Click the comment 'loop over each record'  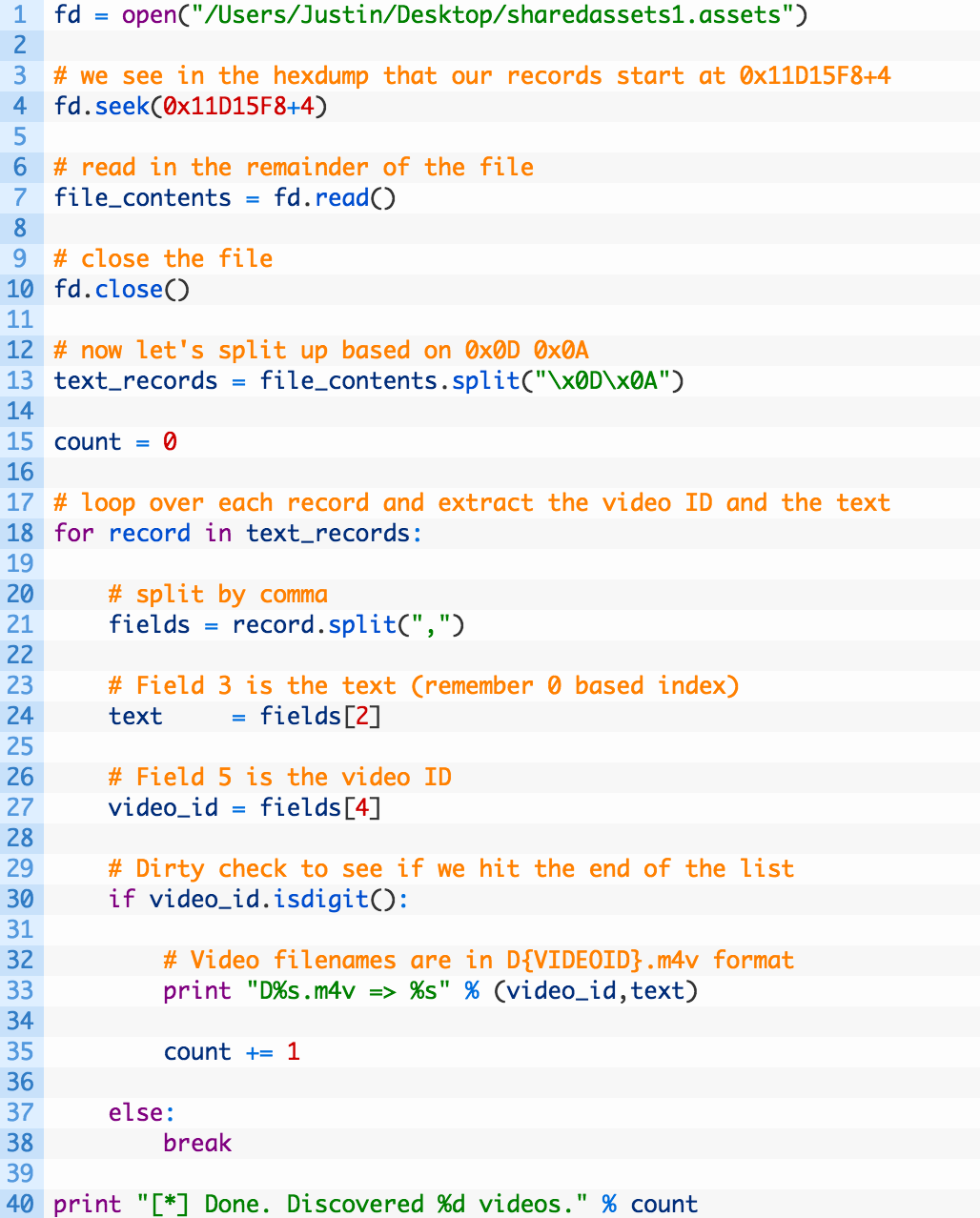pos(472,503)
